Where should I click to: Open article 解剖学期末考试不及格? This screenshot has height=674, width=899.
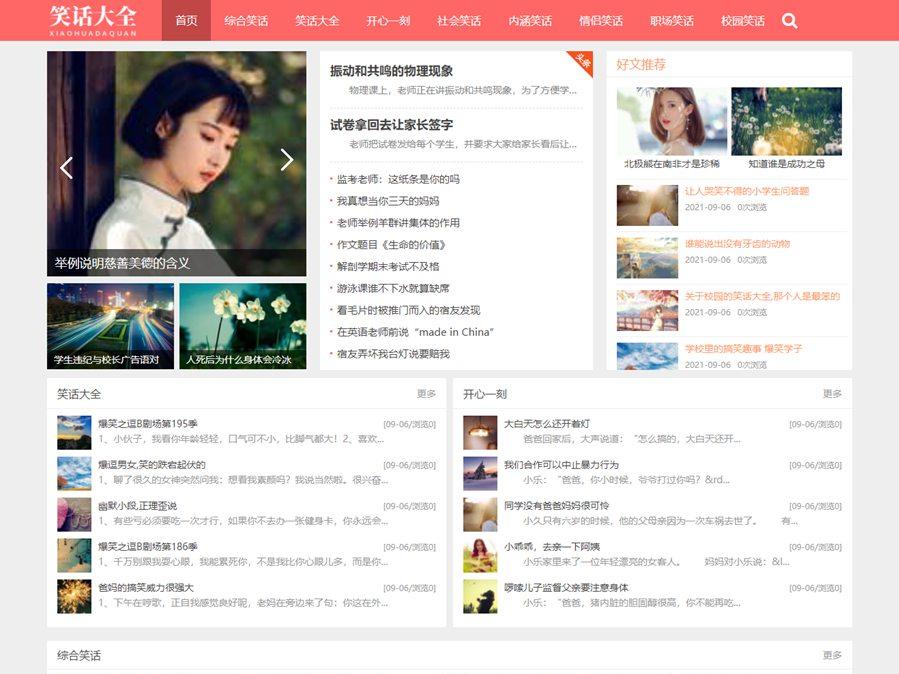[388, 267]
